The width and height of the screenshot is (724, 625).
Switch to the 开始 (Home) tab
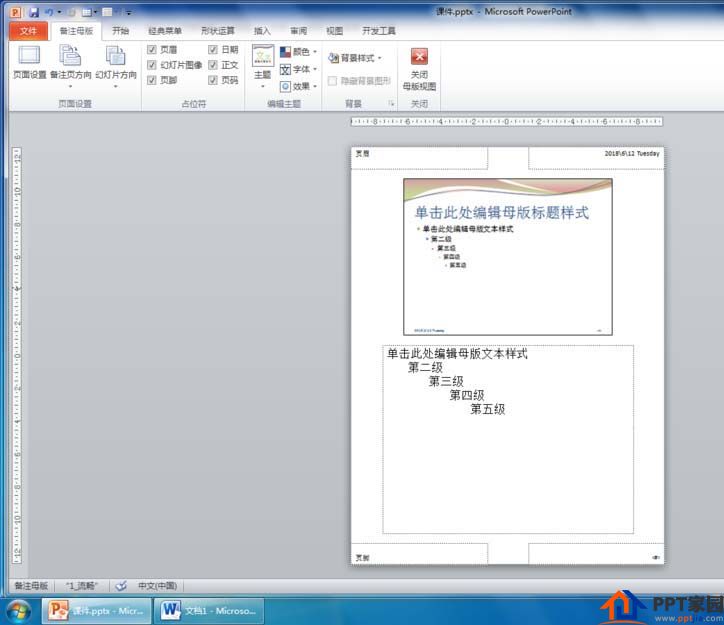[121, 31]
